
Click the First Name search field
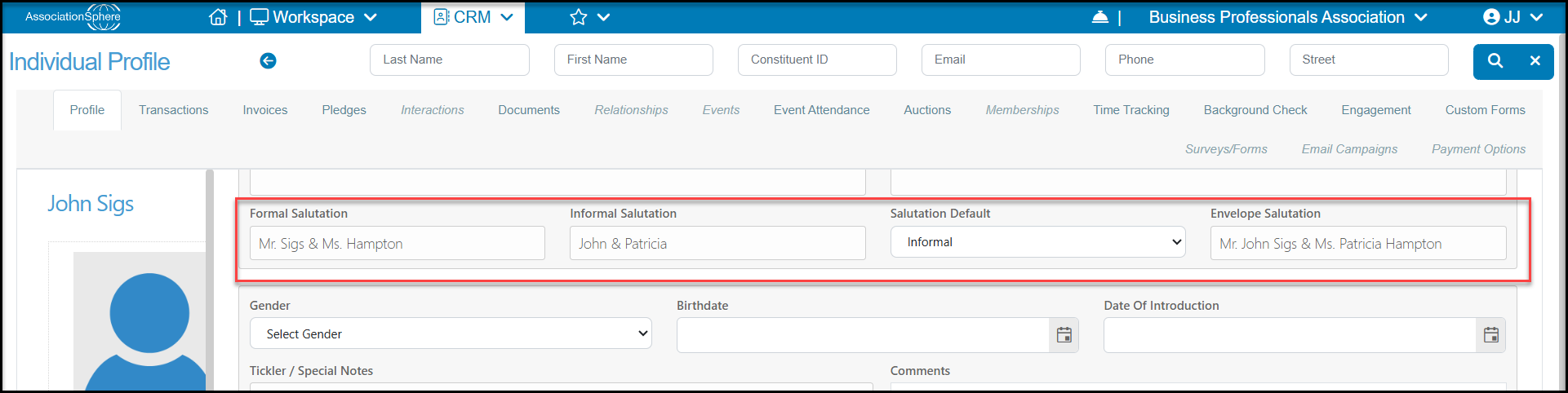pos(633,60)
